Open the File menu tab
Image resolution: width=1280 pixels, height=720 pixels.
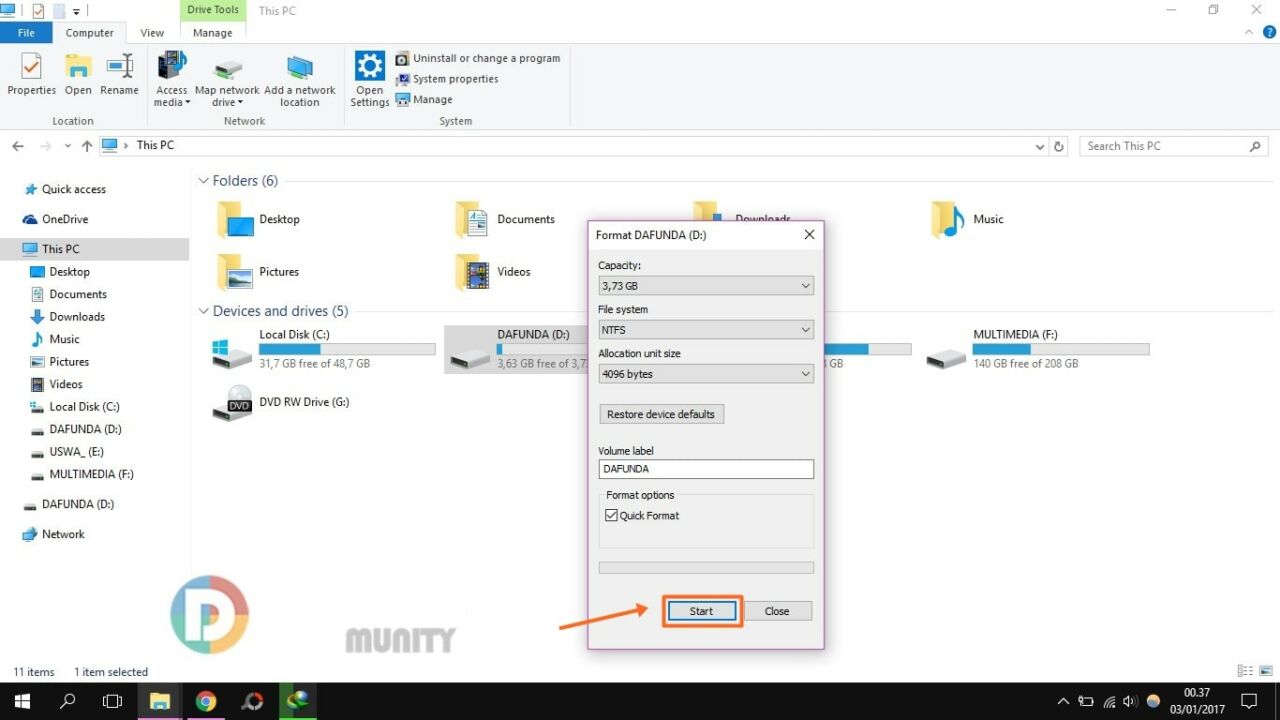click(x=26, y=33)
